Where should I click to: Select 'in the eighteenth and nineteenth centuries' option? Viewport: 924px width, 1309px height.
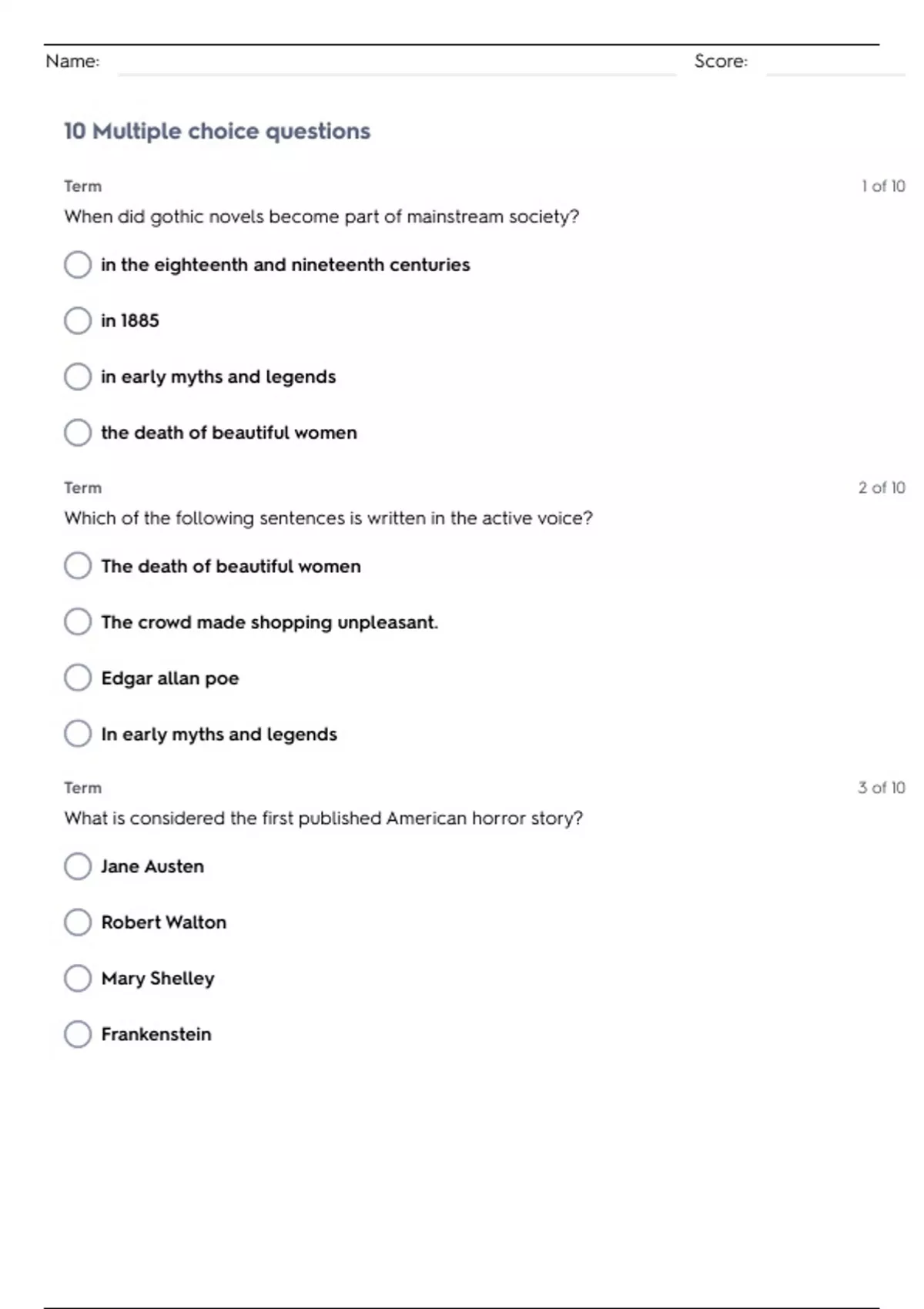[x=78, y=265]
